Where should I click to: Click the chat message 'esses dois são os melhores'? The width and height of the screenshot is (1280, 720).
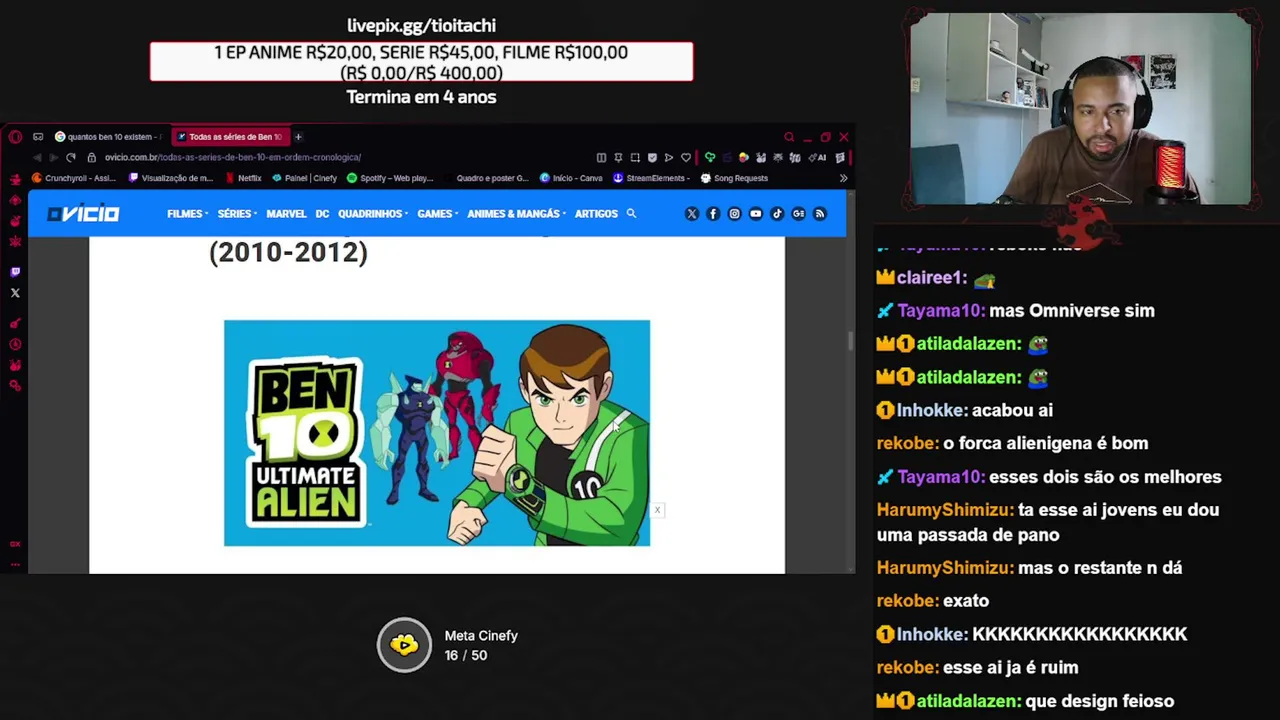[1105, 477]
